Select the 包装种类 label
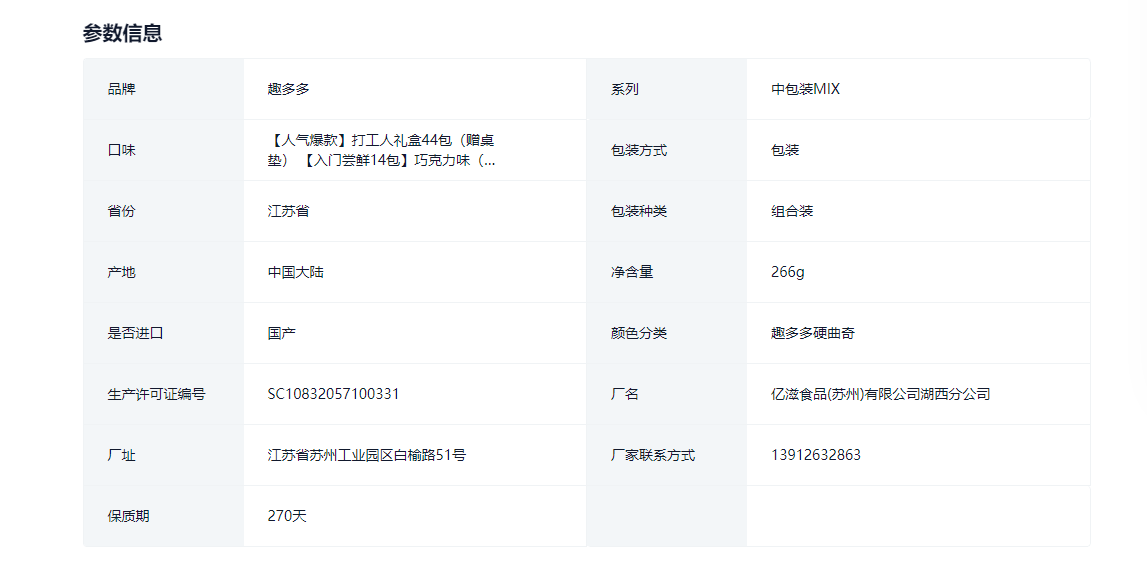This screenshot has height=576, width=1147. point(639,211)
